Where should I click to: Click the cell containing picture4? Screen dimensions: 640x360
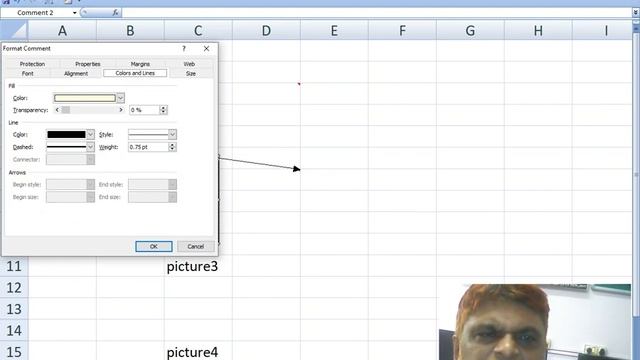pyautogui.click(x=198, y=351)
